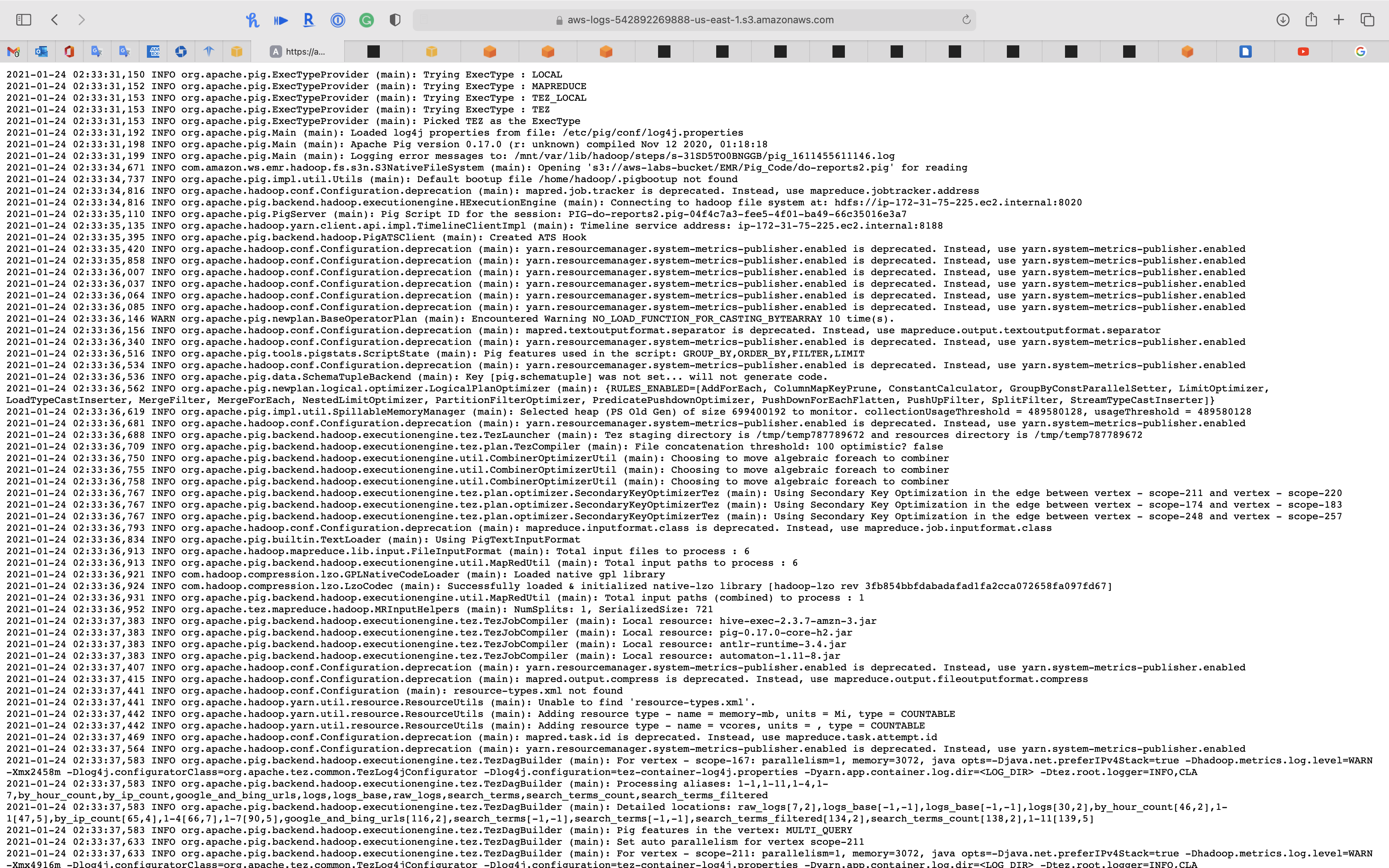The width and height of the screenshot is (1389, 868).
Task: Switch to the Google tab
Action: coord(1360,52)
